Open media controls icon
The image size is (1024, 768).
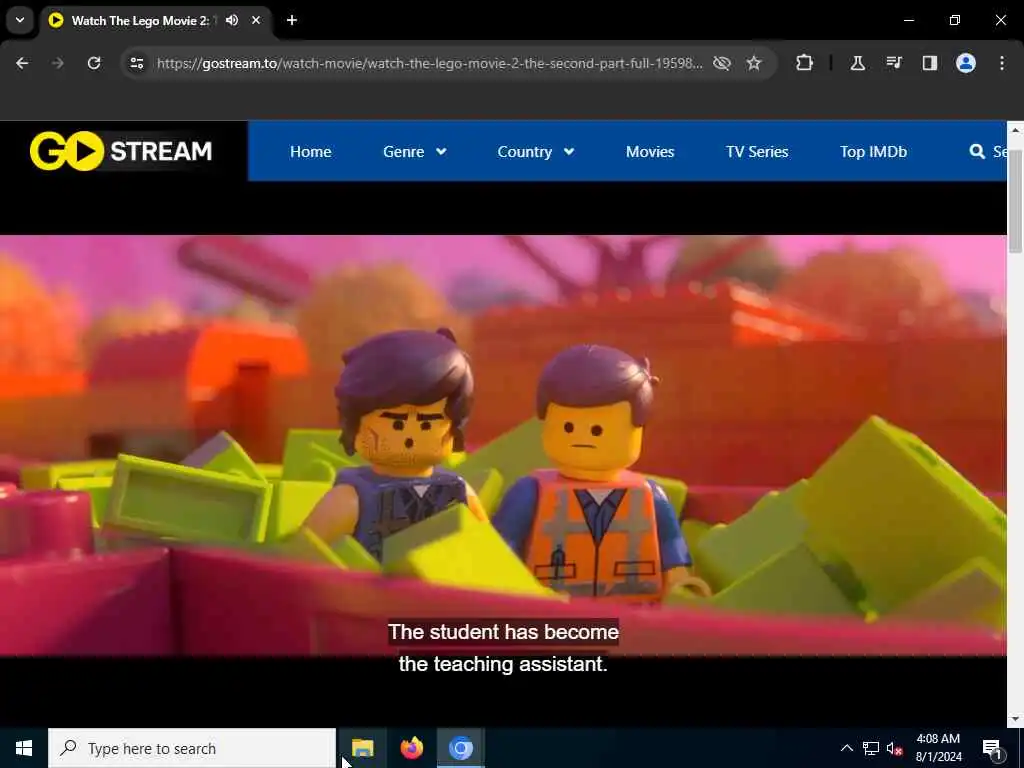point(894,63)
